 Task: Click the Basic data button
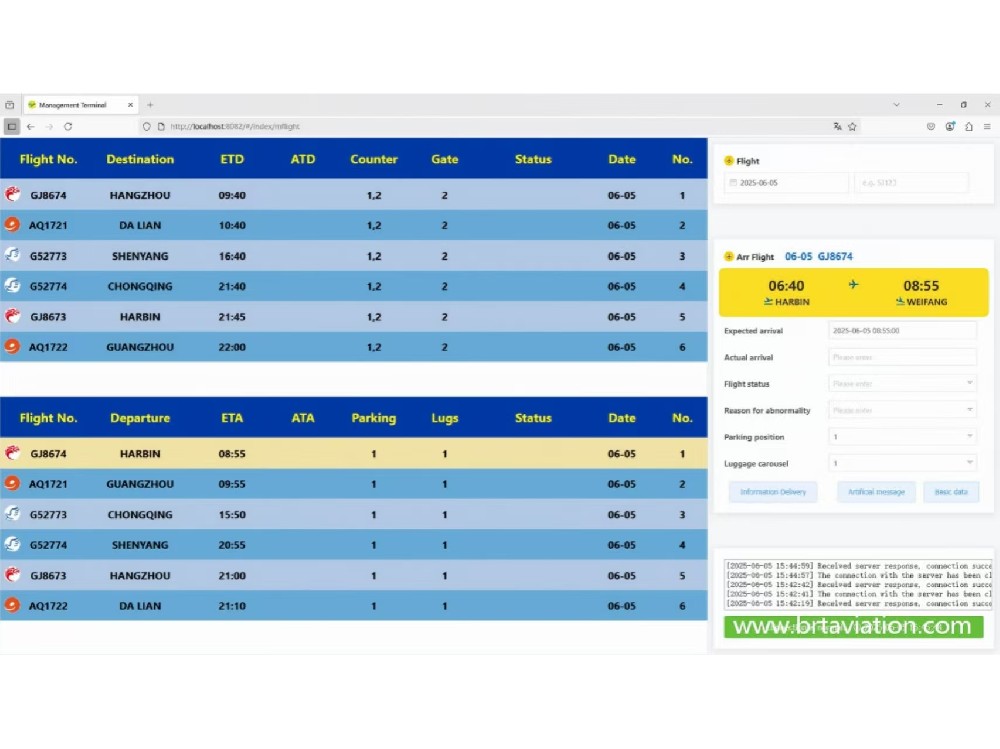[x=951, y=492]
